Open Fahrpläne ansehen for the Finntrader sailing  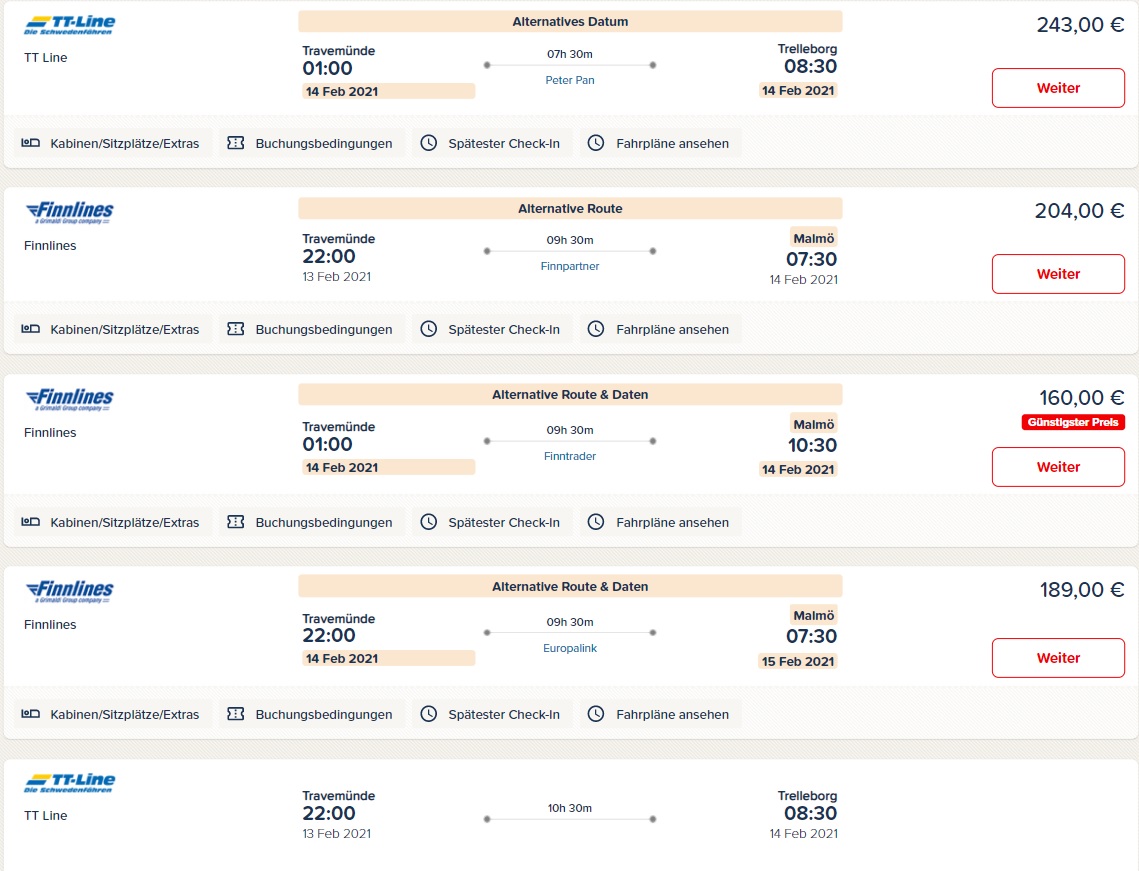660,522
